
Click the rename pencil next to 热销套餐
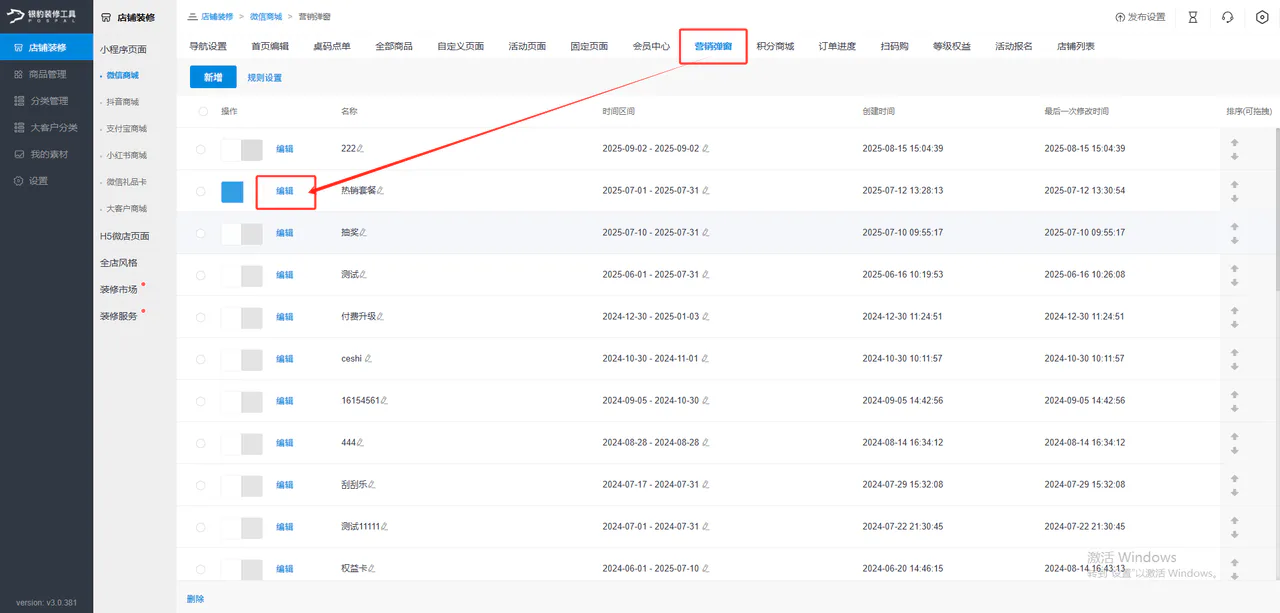[x=380, y=191]
